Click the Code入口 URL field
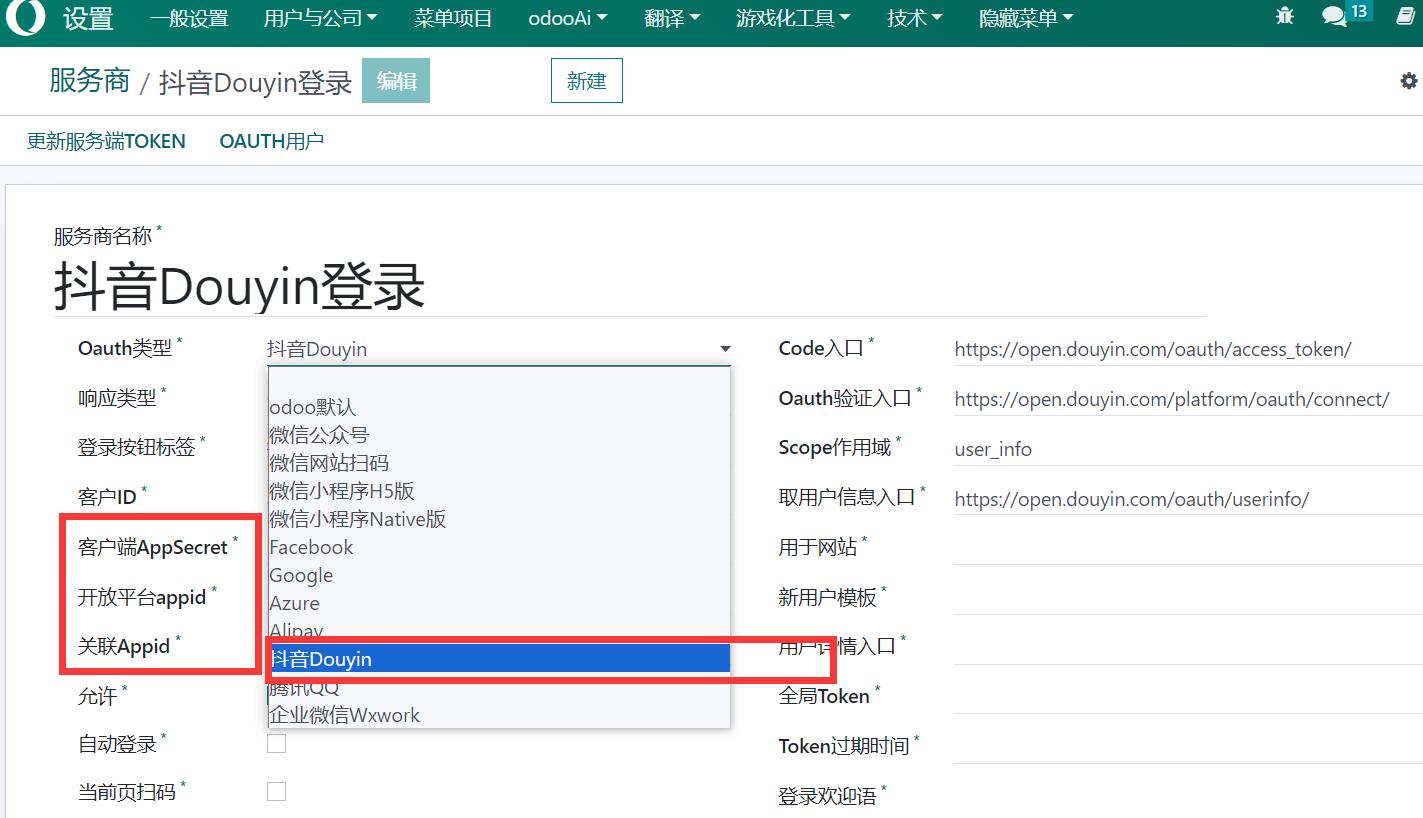This screenshot has width=1423, height=818. (x=1188, y=349)
